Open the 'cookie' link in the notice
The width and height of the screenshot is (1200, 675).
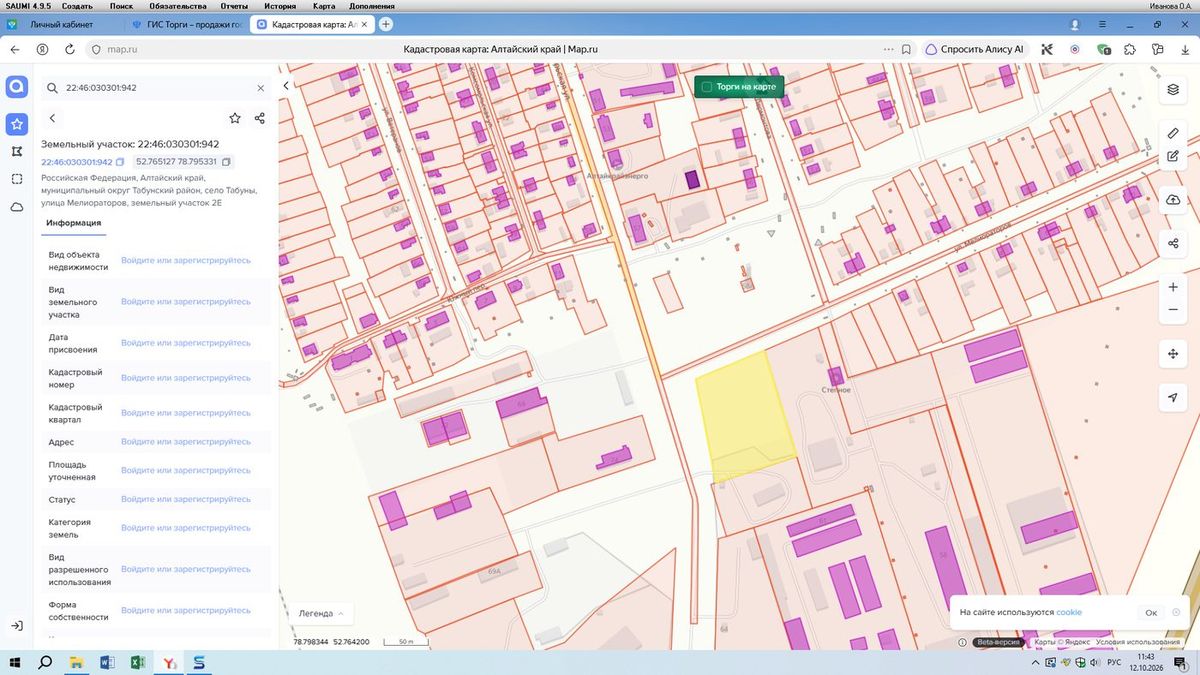coord(1069,612)
